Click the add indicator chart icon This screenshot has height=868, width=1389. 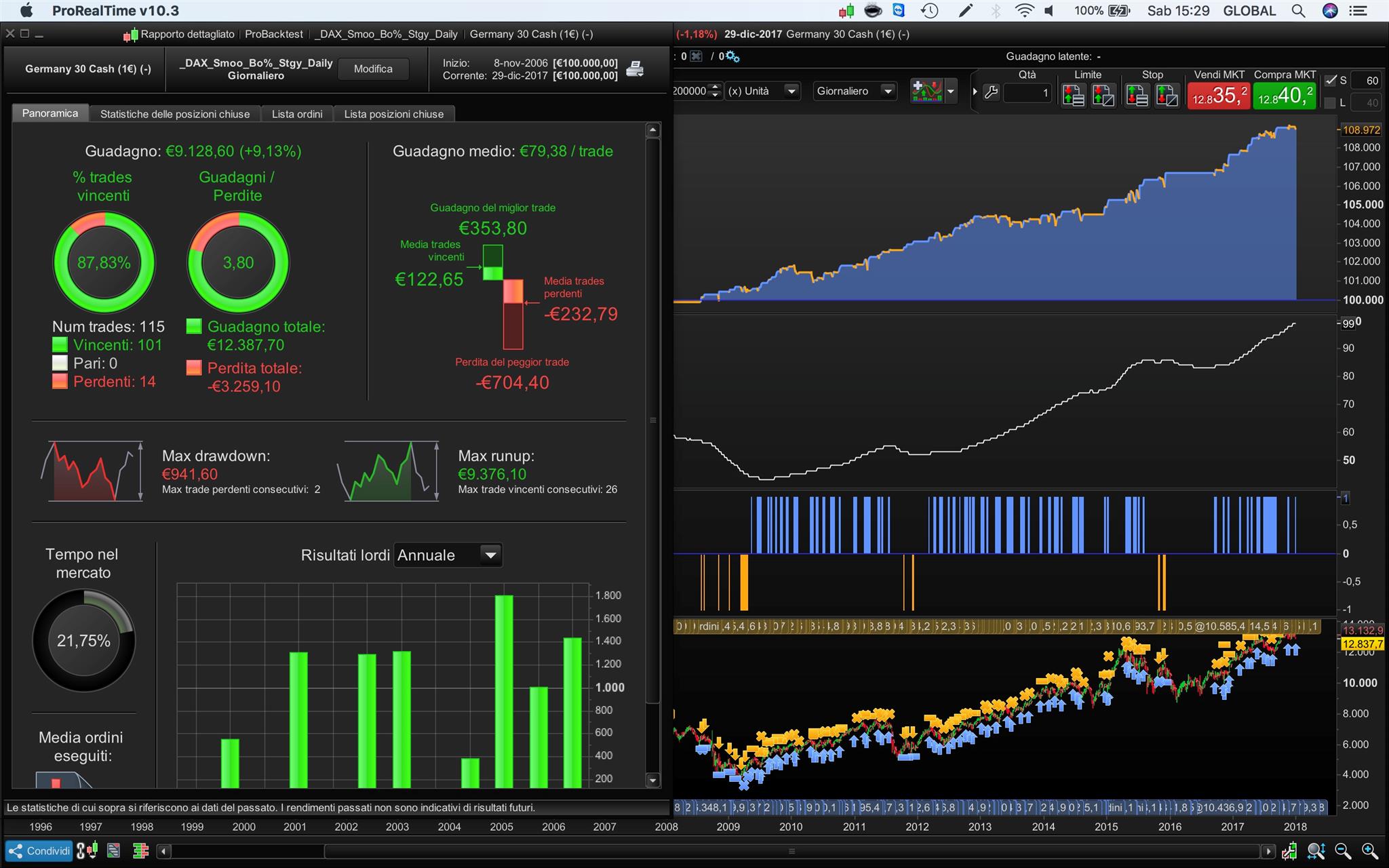click(926, 91)
